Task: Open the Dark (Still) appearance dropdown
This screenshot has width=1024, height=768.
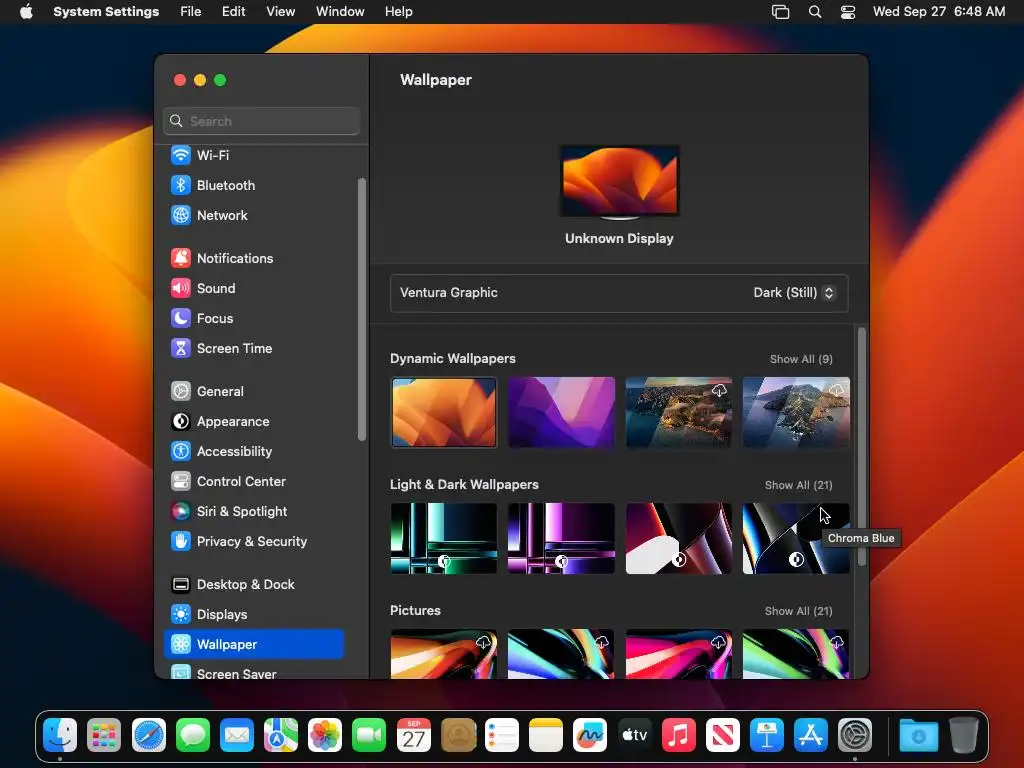Action: [793, 293]
